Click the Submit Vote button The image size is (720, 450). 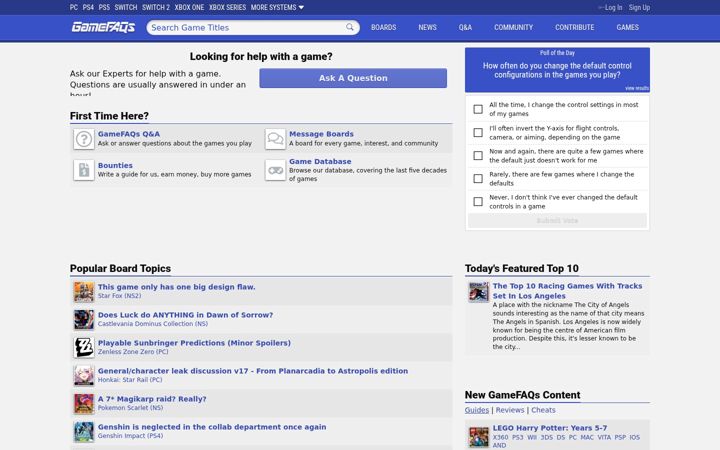pos(557,220)
